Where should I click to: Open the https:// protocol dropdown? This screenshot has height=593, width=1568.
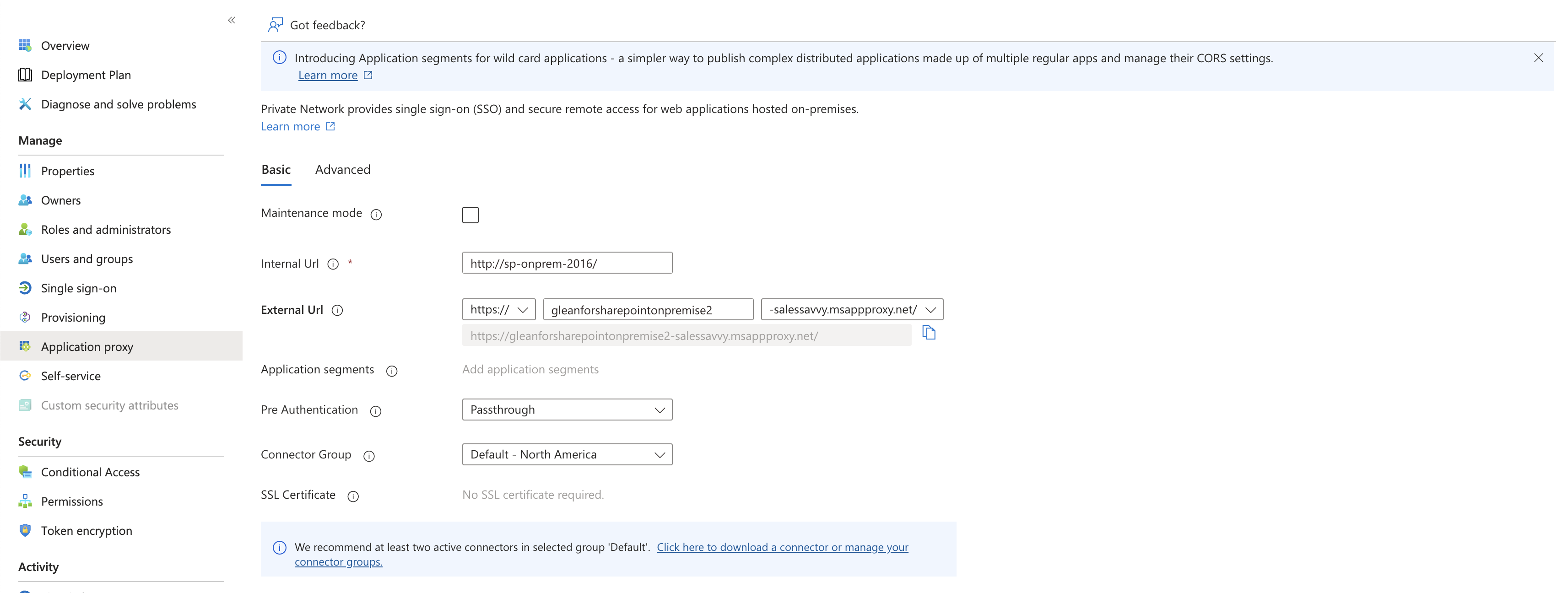tap(498, 309)
